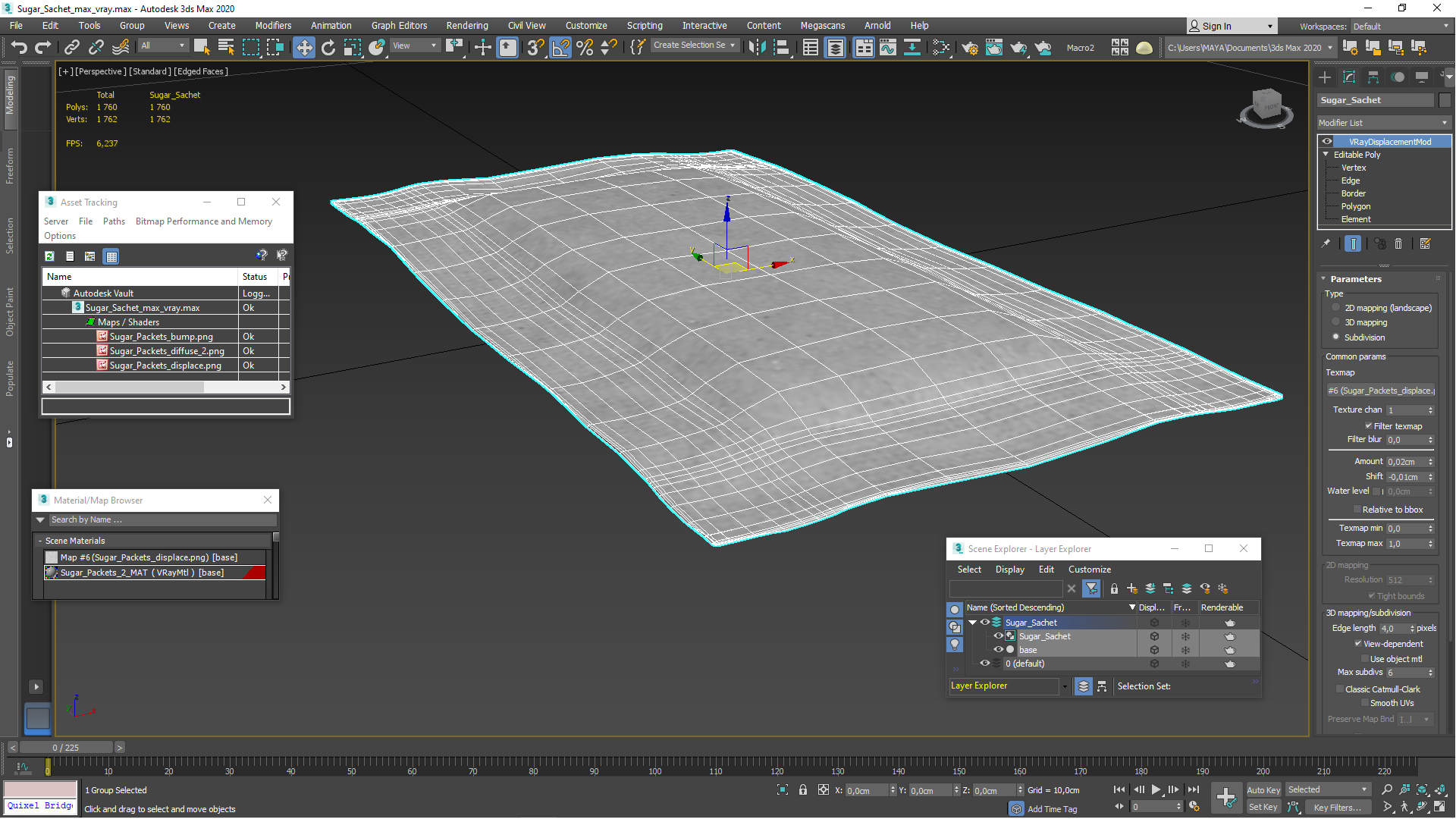Click Refresh icon in Asset Tracking
1456x819 pixels.
(49, 256)
